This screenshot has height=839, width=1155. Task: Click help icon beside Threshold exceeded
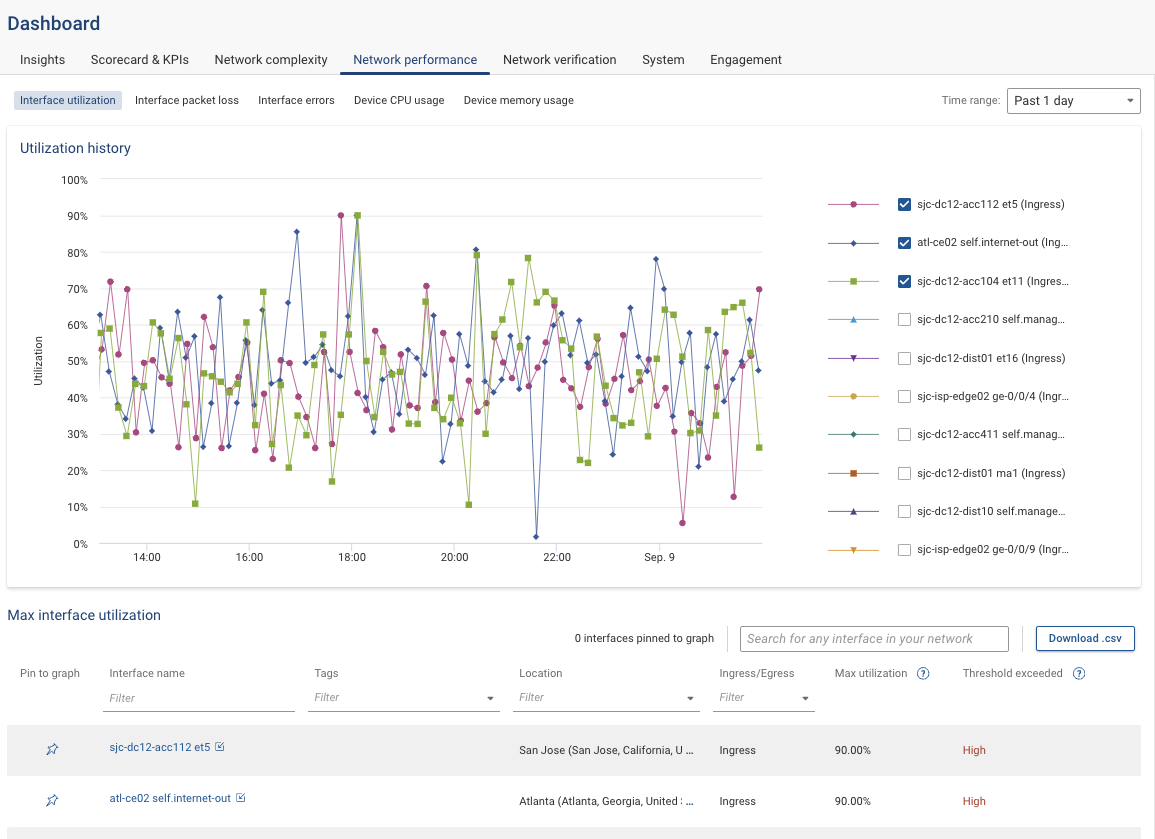(1079, 674)
